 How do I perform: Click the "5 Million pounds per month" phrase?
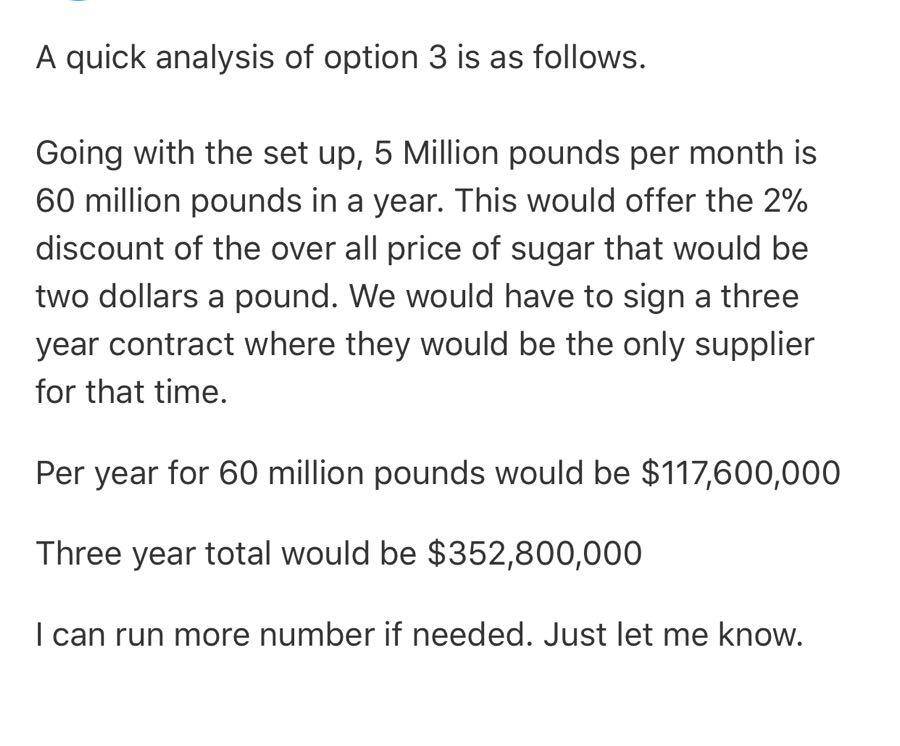(576, 154)
